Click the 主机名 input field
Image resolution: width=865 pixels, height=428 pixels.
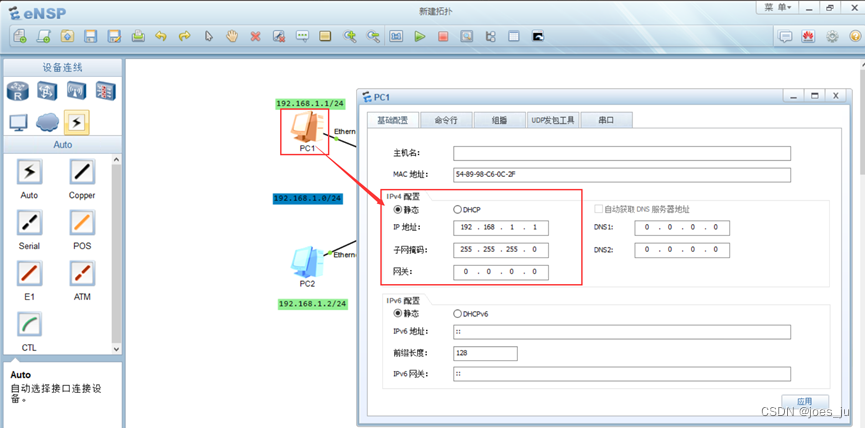coord(622,153)
